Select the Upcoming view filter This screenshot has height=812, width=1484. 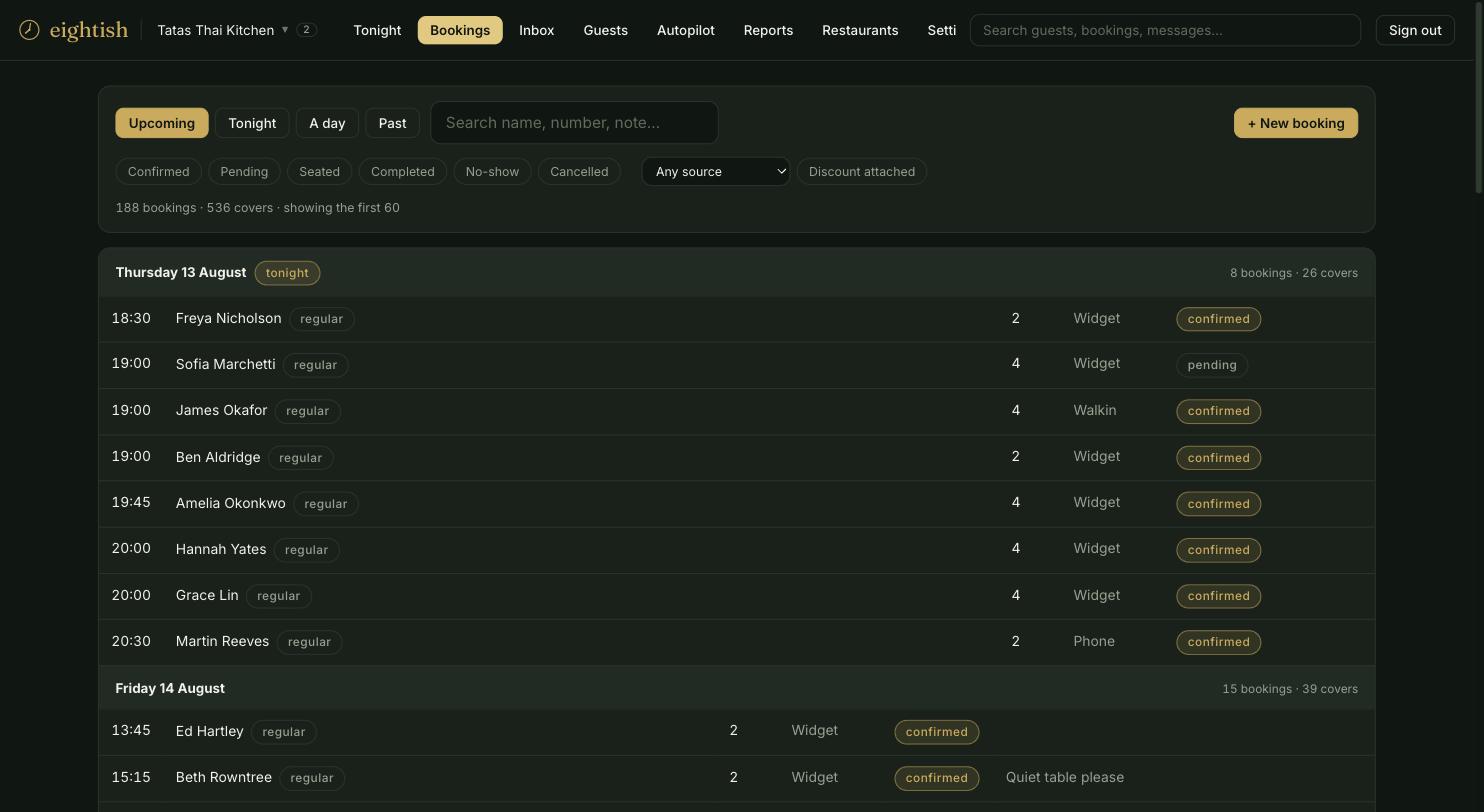click(162, 123)
